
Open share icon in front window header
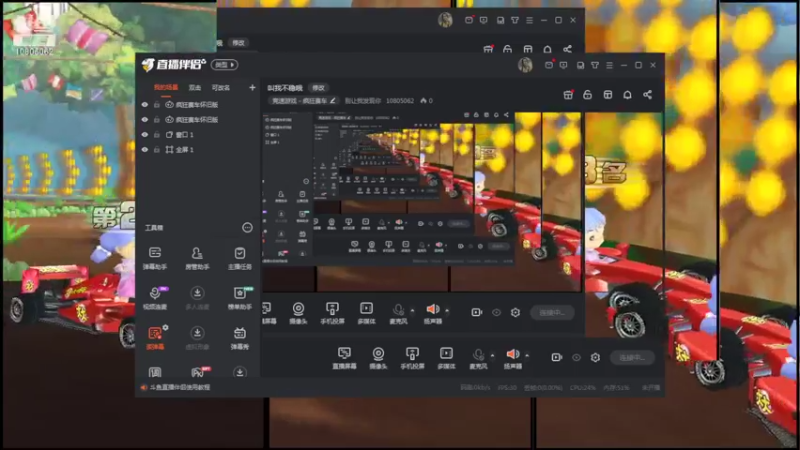pyautogui.click(x=647, y=95)
